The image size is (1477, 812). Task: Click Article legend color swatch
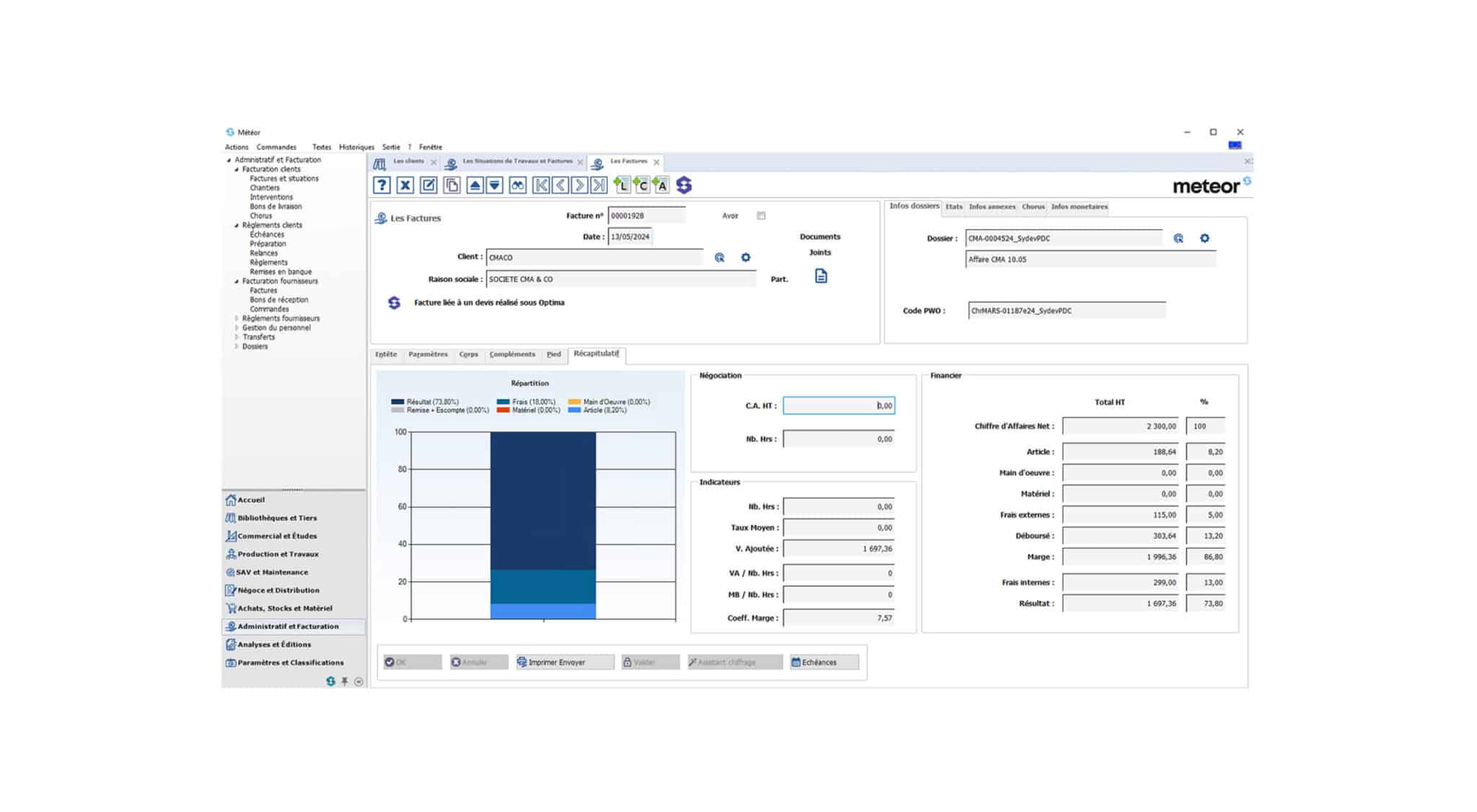click(574, 410)
